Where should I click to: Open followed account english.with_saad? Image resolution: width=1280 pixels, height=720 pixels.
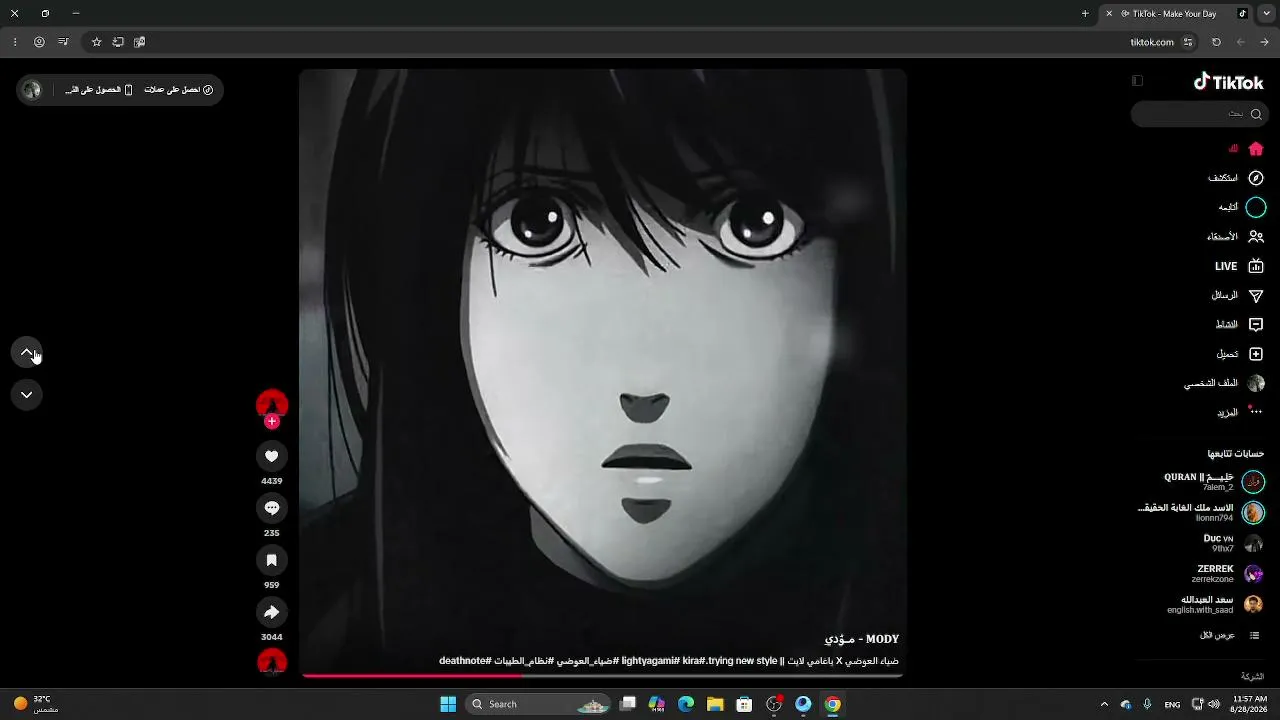1216,605
